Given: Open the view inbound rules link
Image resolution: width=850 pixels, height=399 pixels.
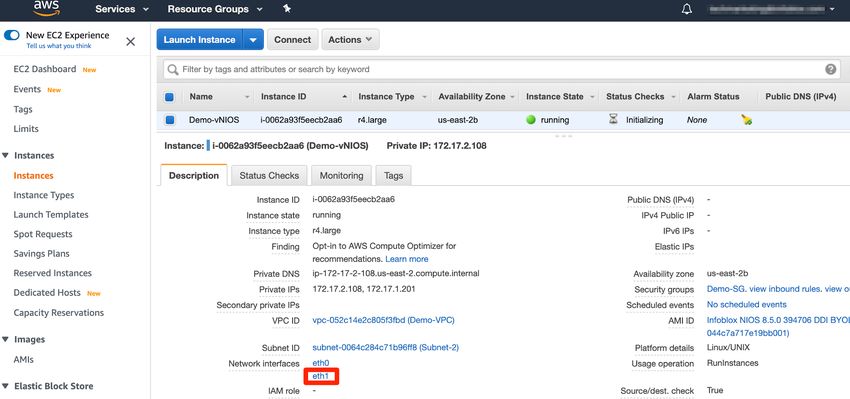Looking at the screenshot, I should [x=785, y=289].
